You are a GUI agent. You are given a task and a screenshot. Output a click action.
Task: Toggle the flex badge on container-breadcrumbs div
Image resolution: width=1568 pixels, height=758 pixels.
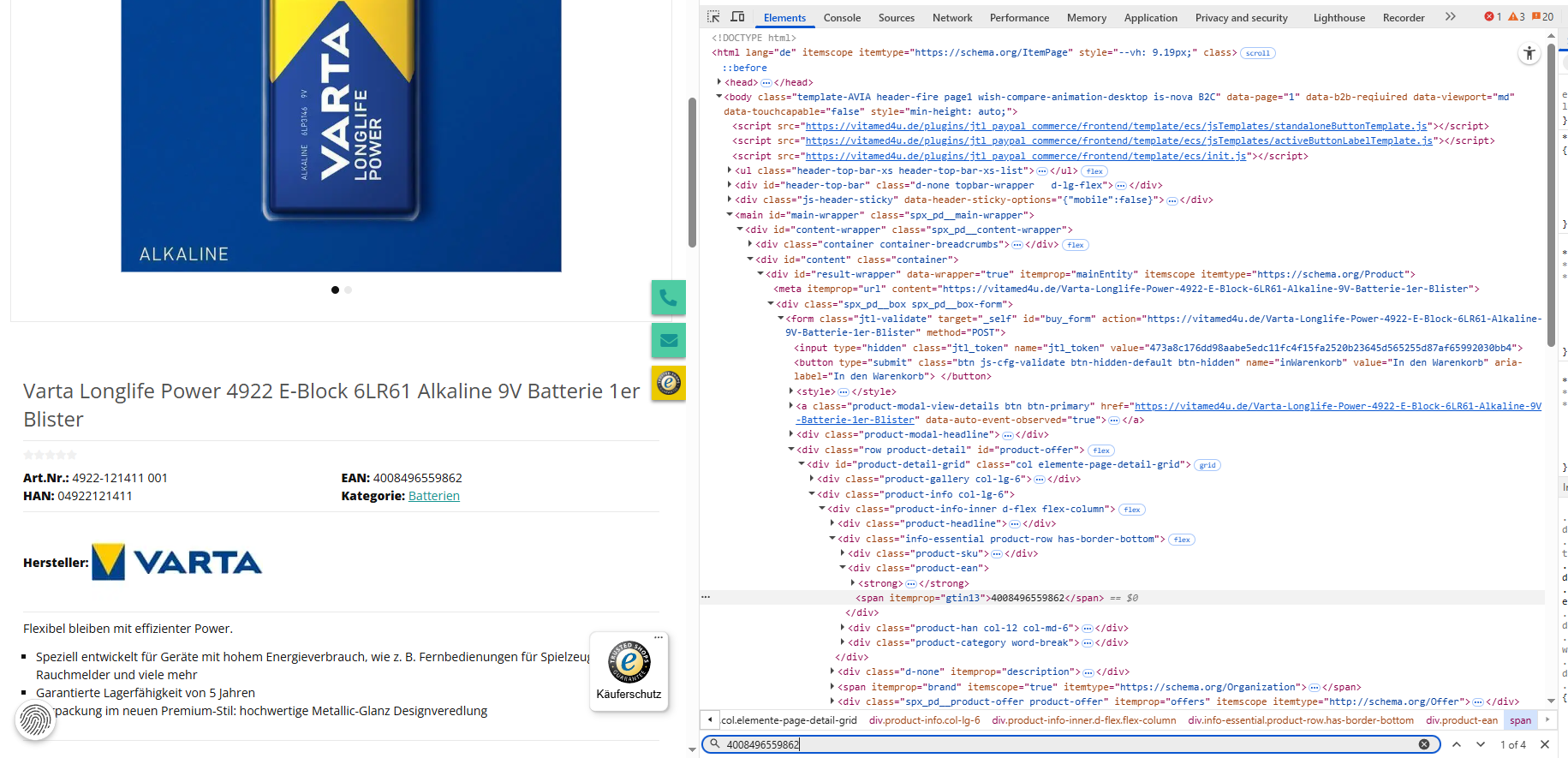[x=1076, y=245]
